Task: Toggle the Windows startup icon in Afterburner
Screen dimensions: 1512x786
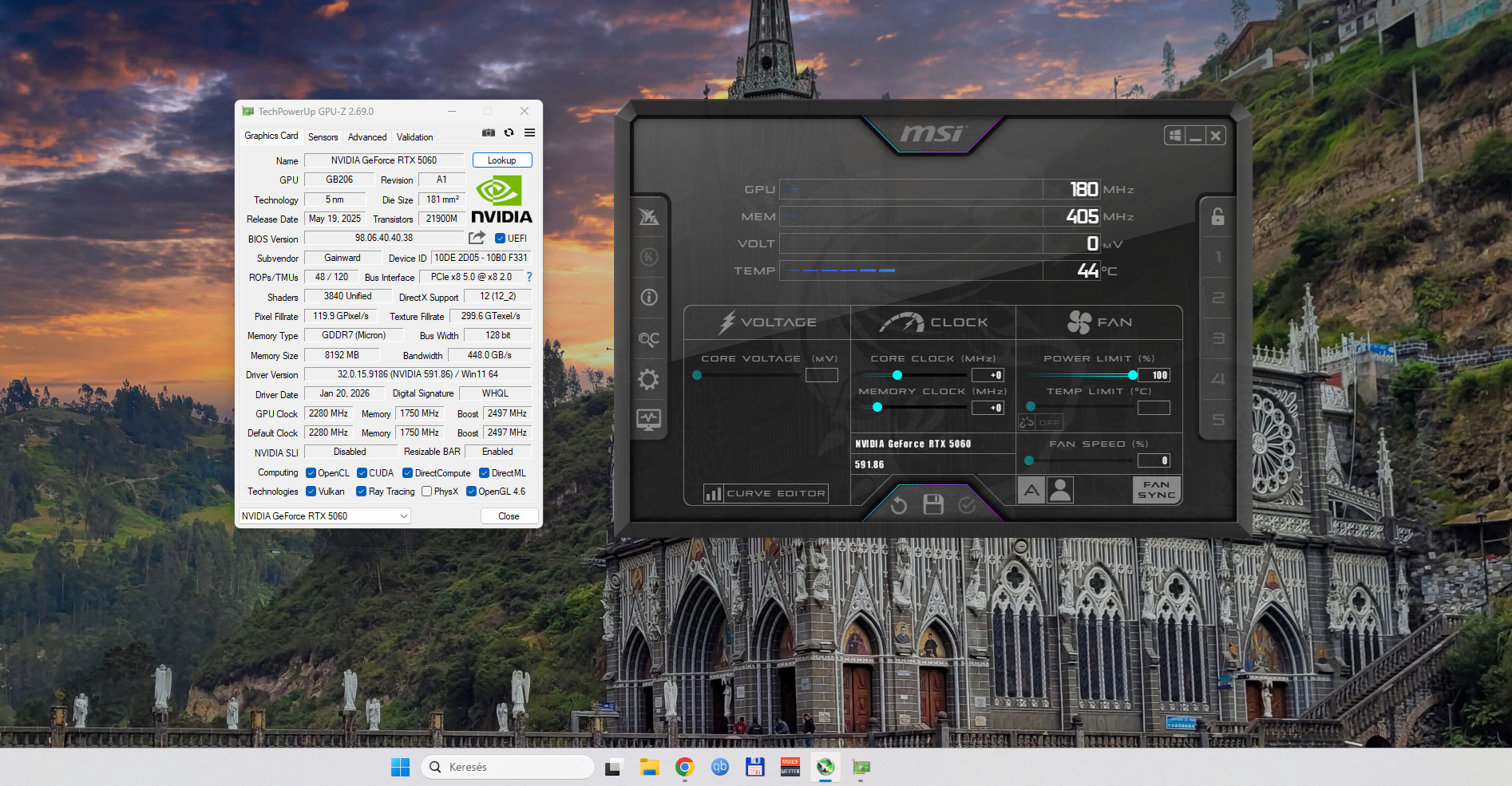Action: point(1175,136)
